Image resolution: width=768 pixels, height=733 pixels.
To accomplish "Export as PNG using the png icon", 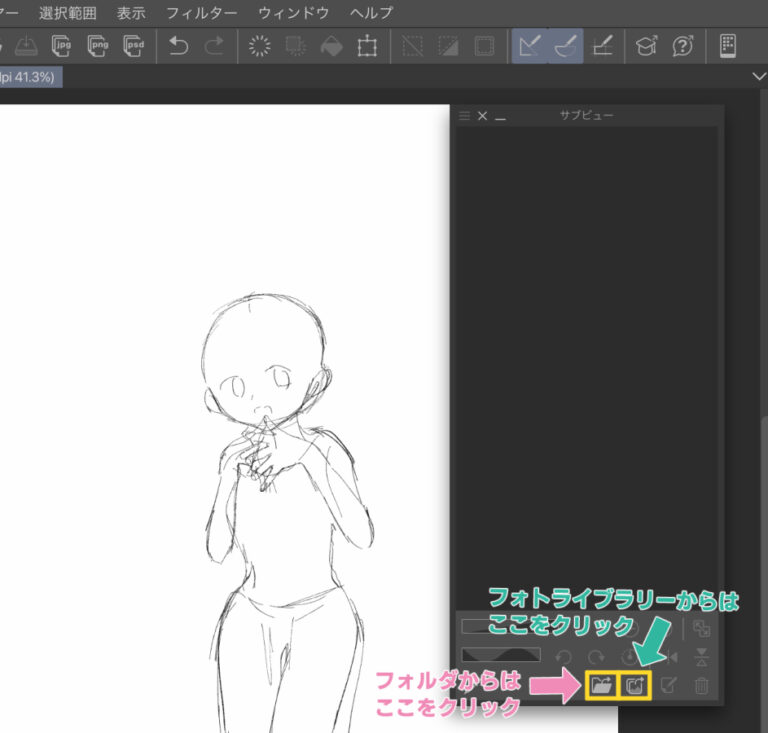I will pyautogui.click(x=98, y=46).
